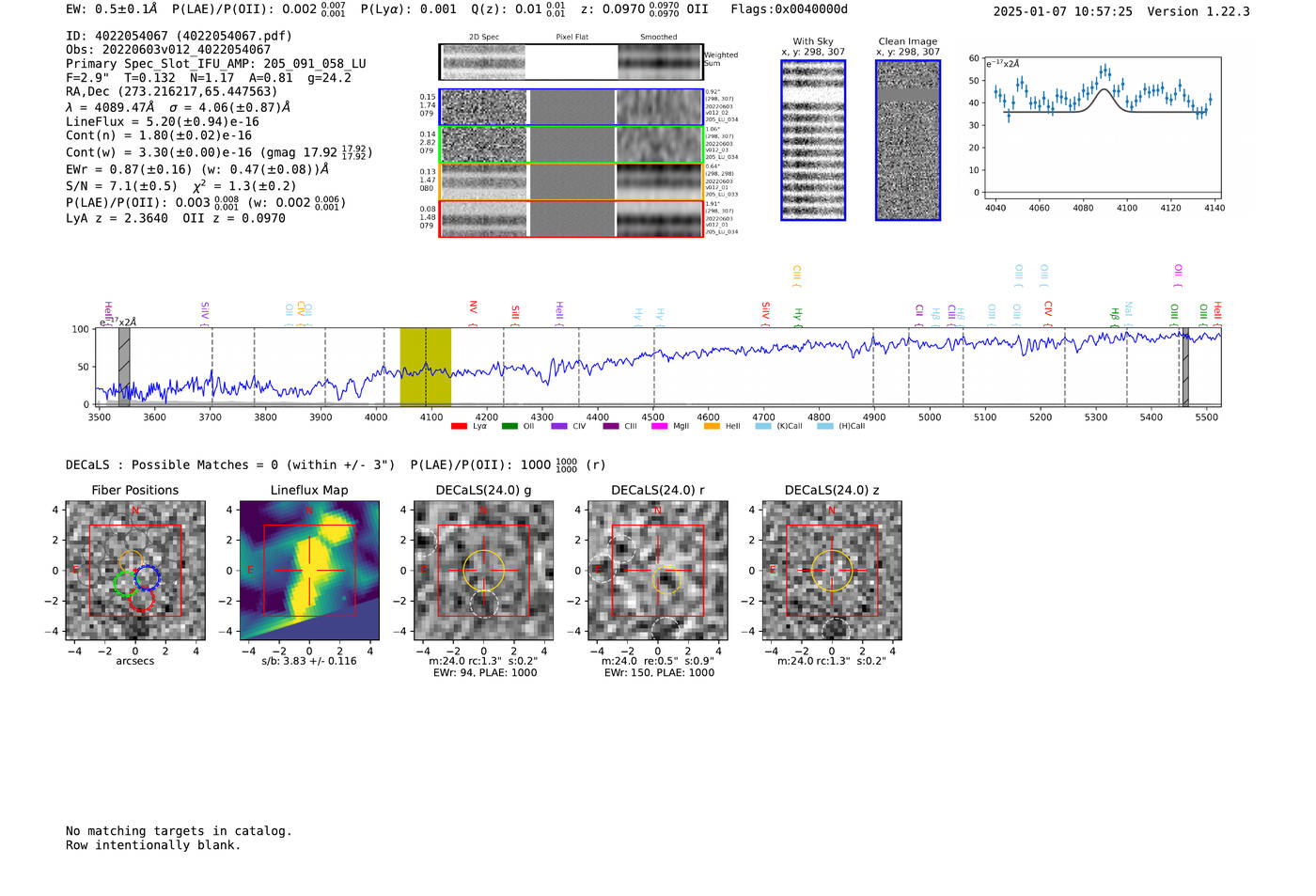
Task: Click the CIV purple legend swatch
Action: [559, 426]
